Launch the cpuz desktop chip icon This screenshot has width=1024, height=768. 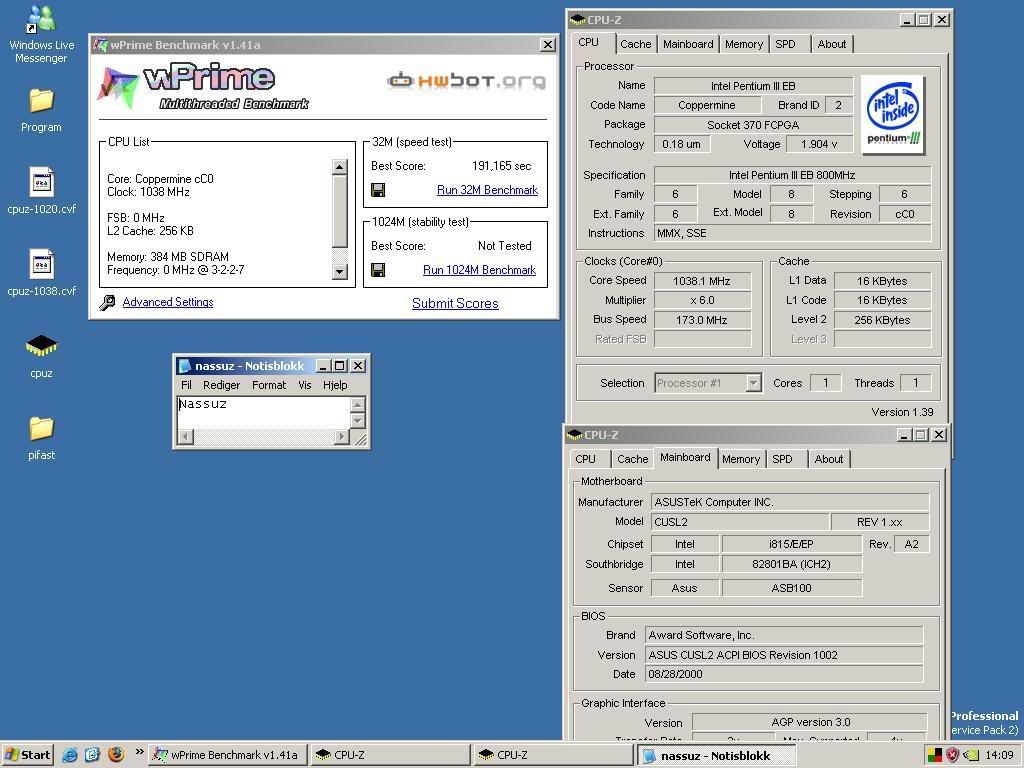[41, 356]
